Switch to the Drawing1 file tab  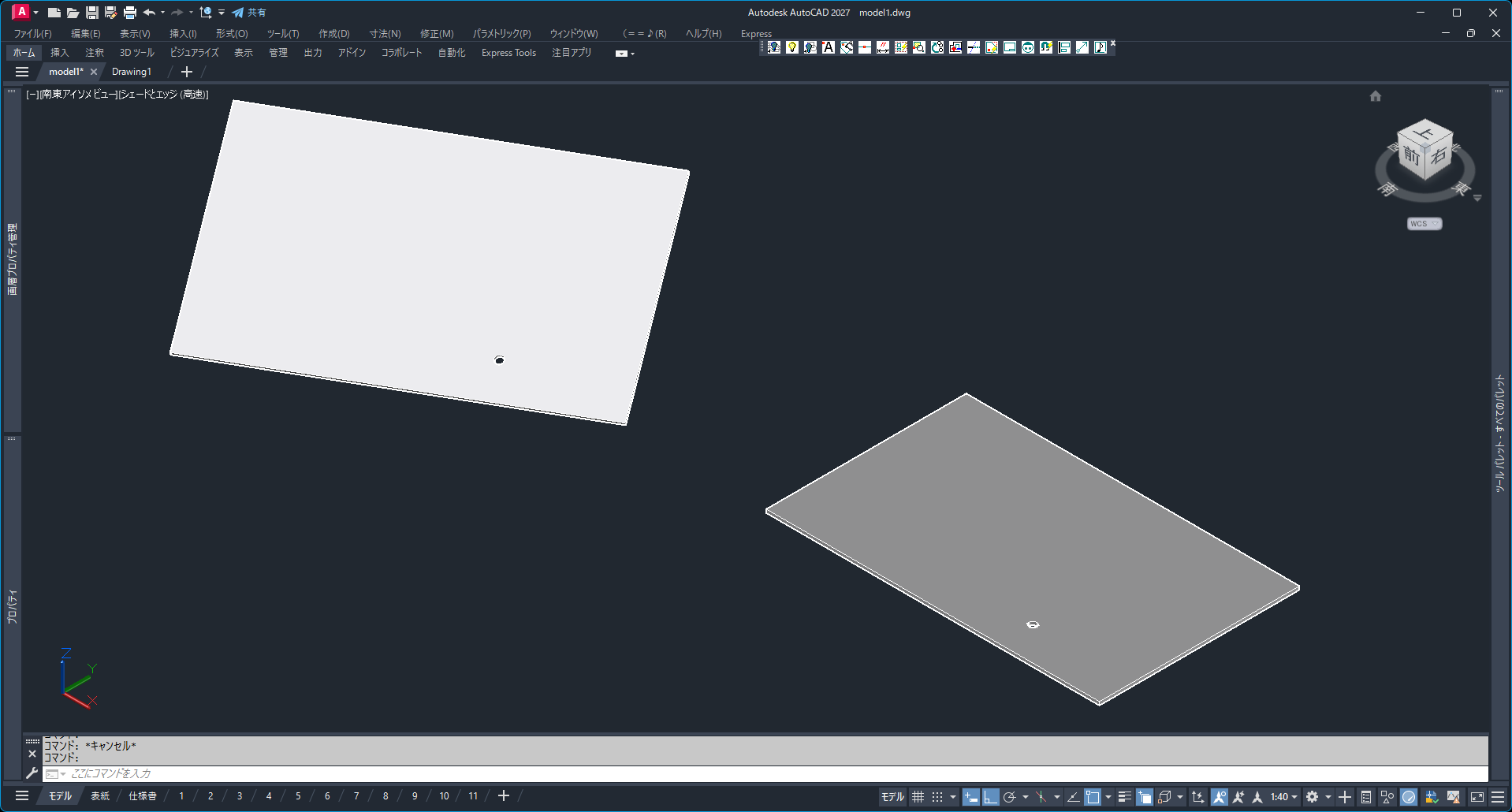[132, 72]
